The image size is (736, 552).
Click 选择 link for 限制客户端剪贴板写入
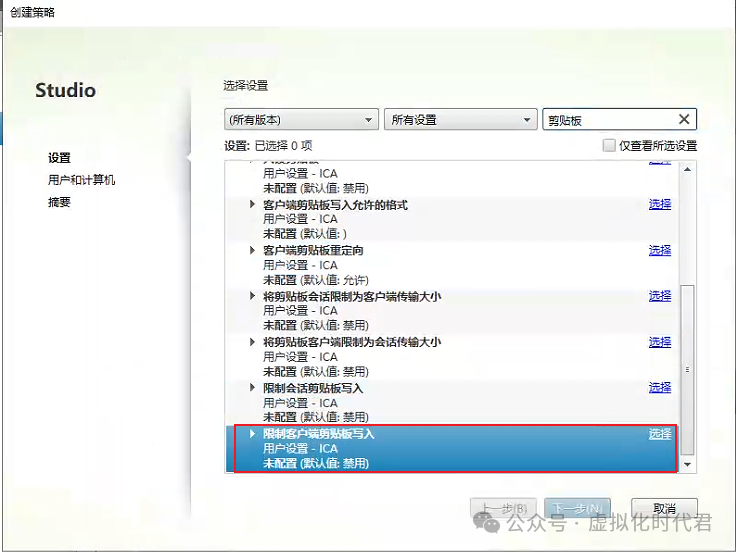pyautogui.click(x=660, y=434)
